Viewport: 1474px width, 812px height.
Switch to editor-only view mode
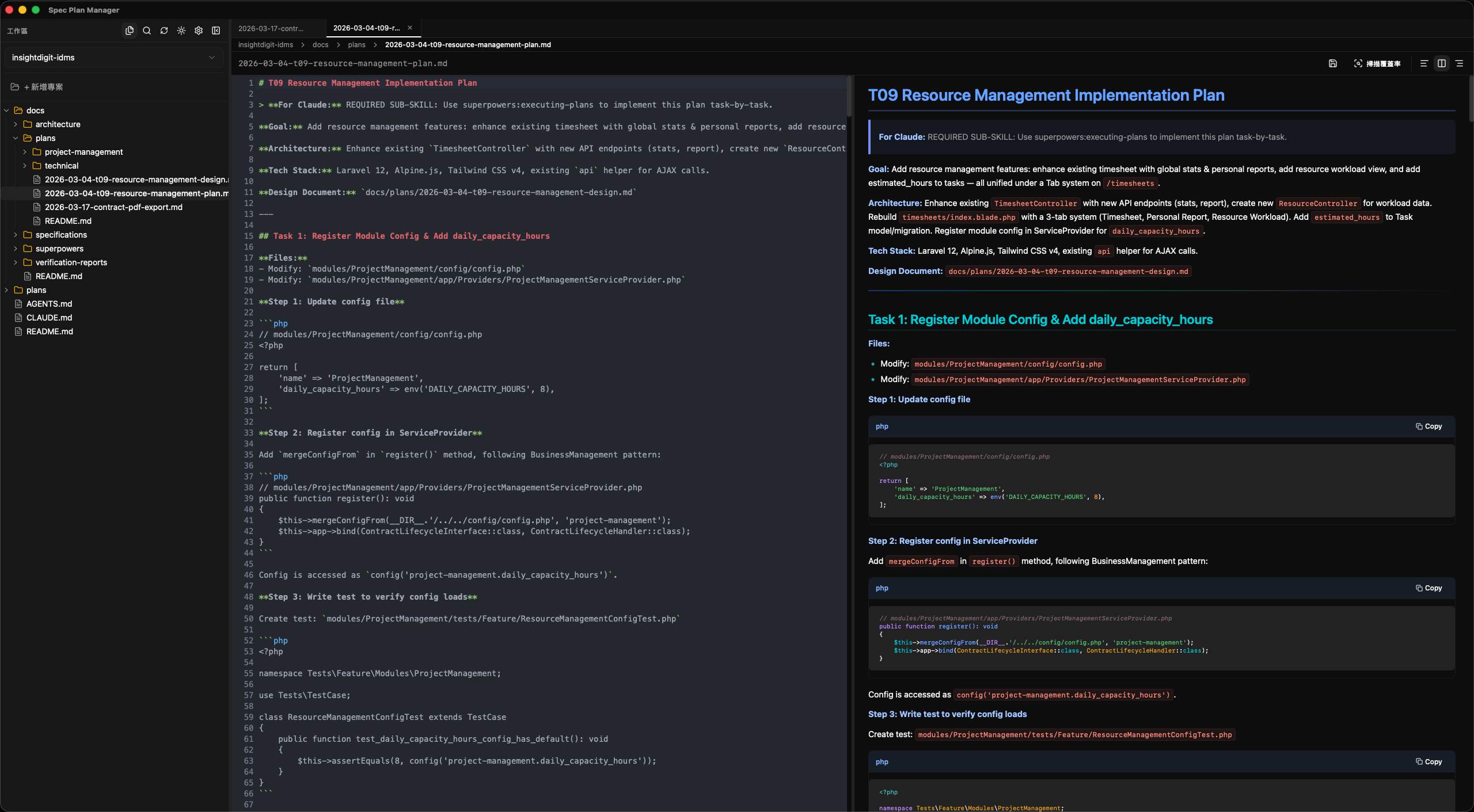(1423, 63)
